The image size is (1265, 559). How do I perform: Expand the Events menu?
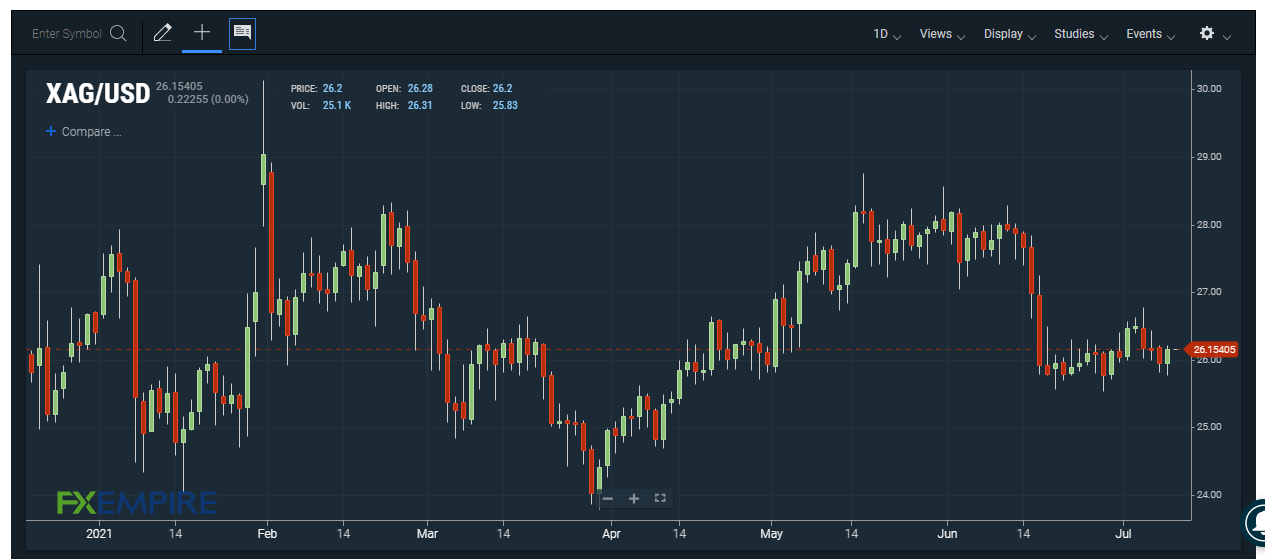click(1150, 34)
